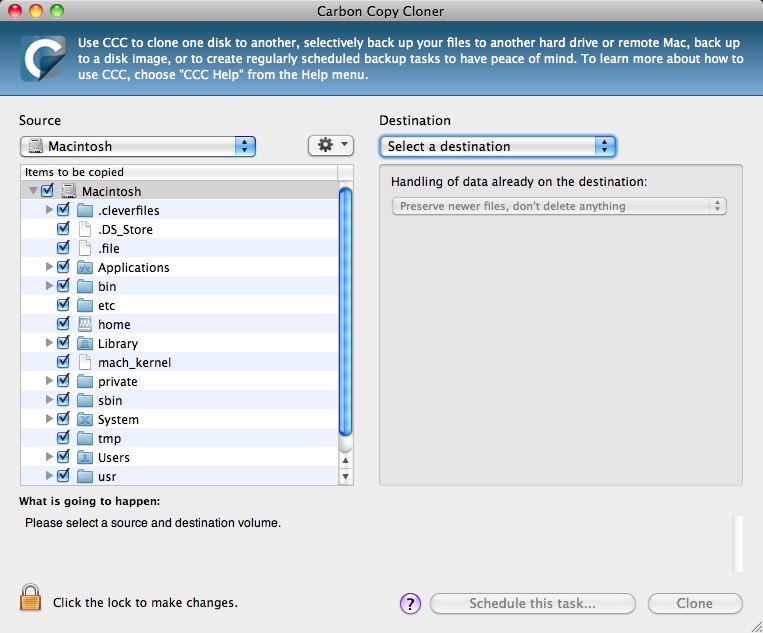The width and height of the screenshot is (763, 633).
Task: Click the Carbon Copy Cloner logo icon
Action: click(x=42, y=58)
